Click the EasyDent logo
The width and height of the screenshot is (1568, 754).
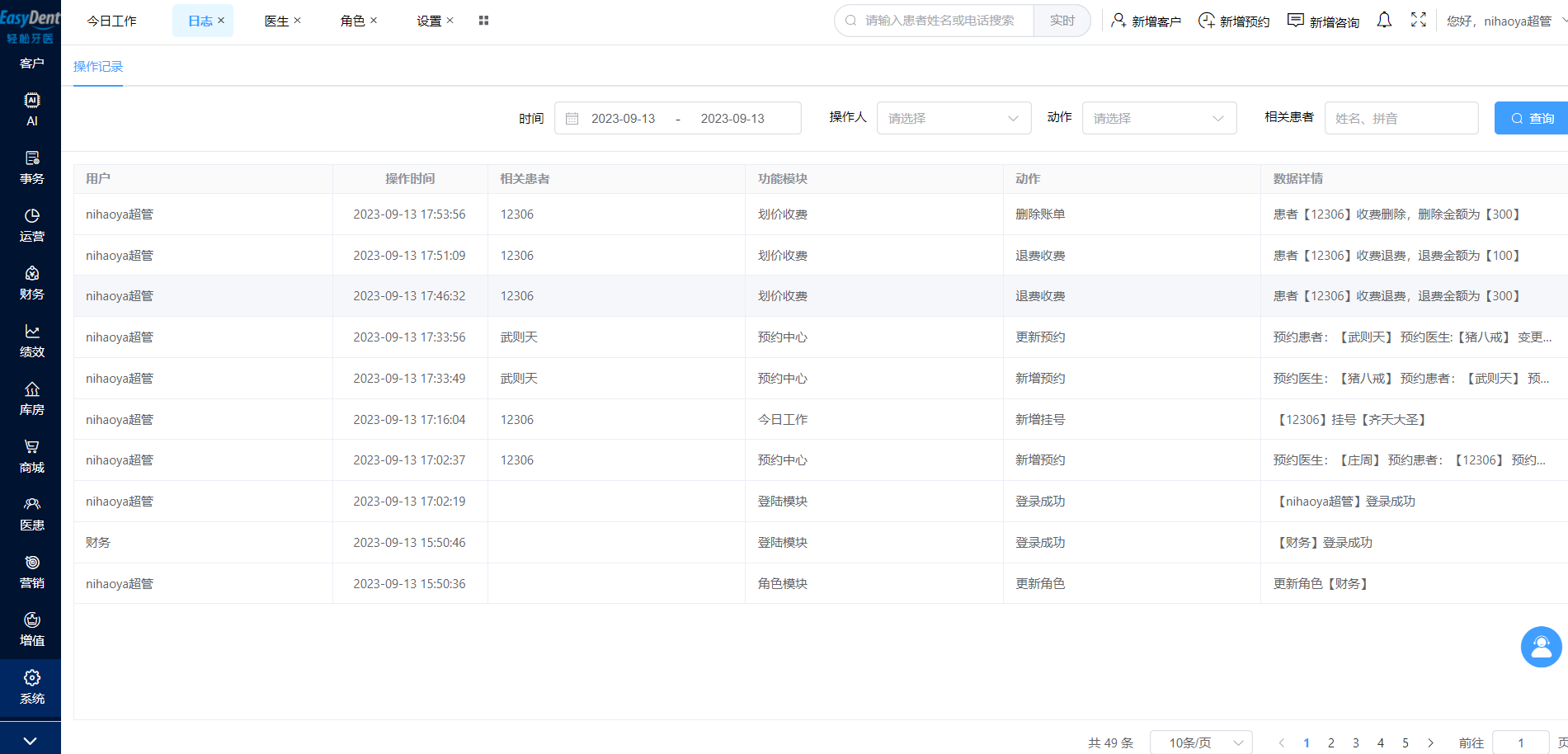31,25
